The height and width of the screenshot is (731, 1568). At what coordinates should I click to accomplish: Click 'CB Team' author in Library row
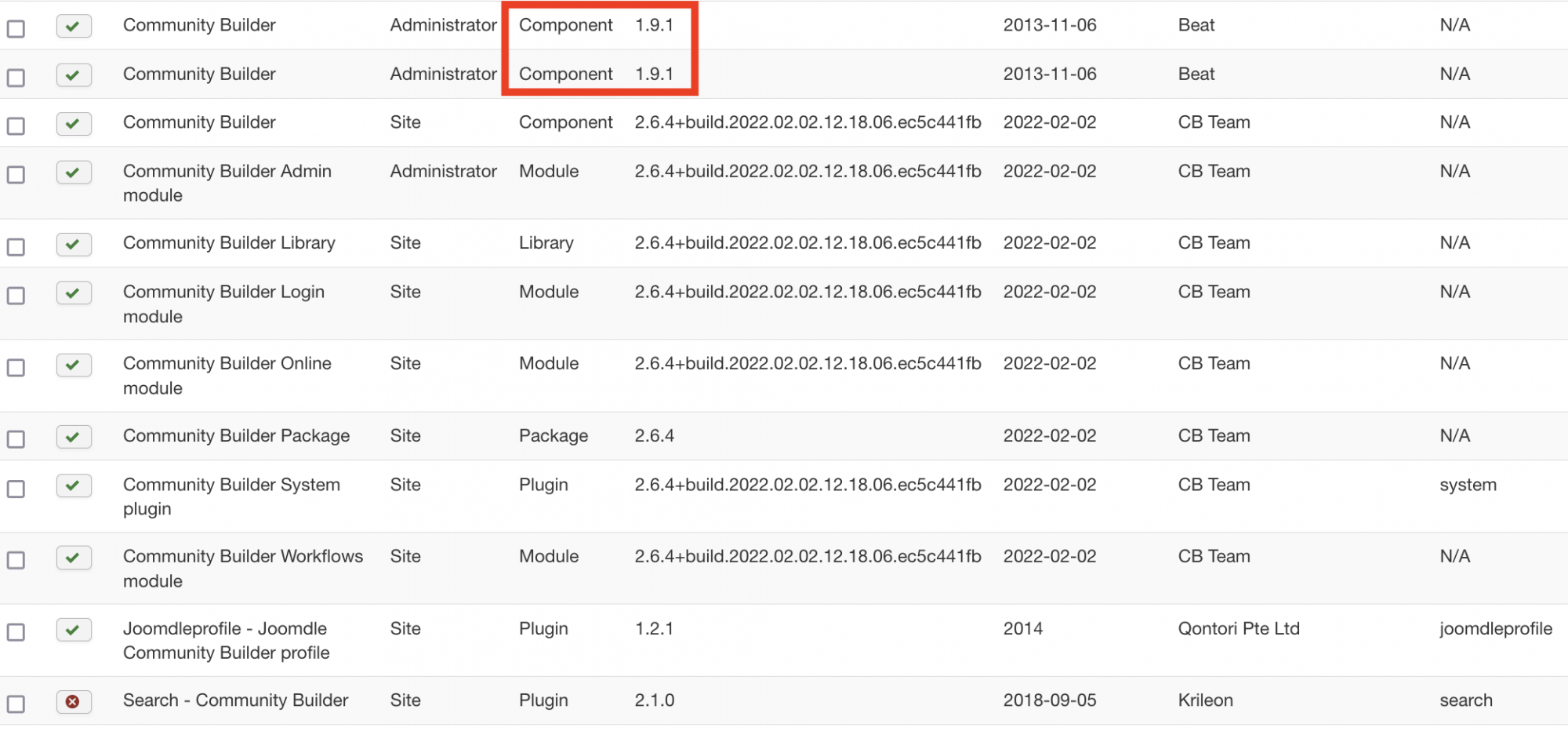pos(1214,243)
